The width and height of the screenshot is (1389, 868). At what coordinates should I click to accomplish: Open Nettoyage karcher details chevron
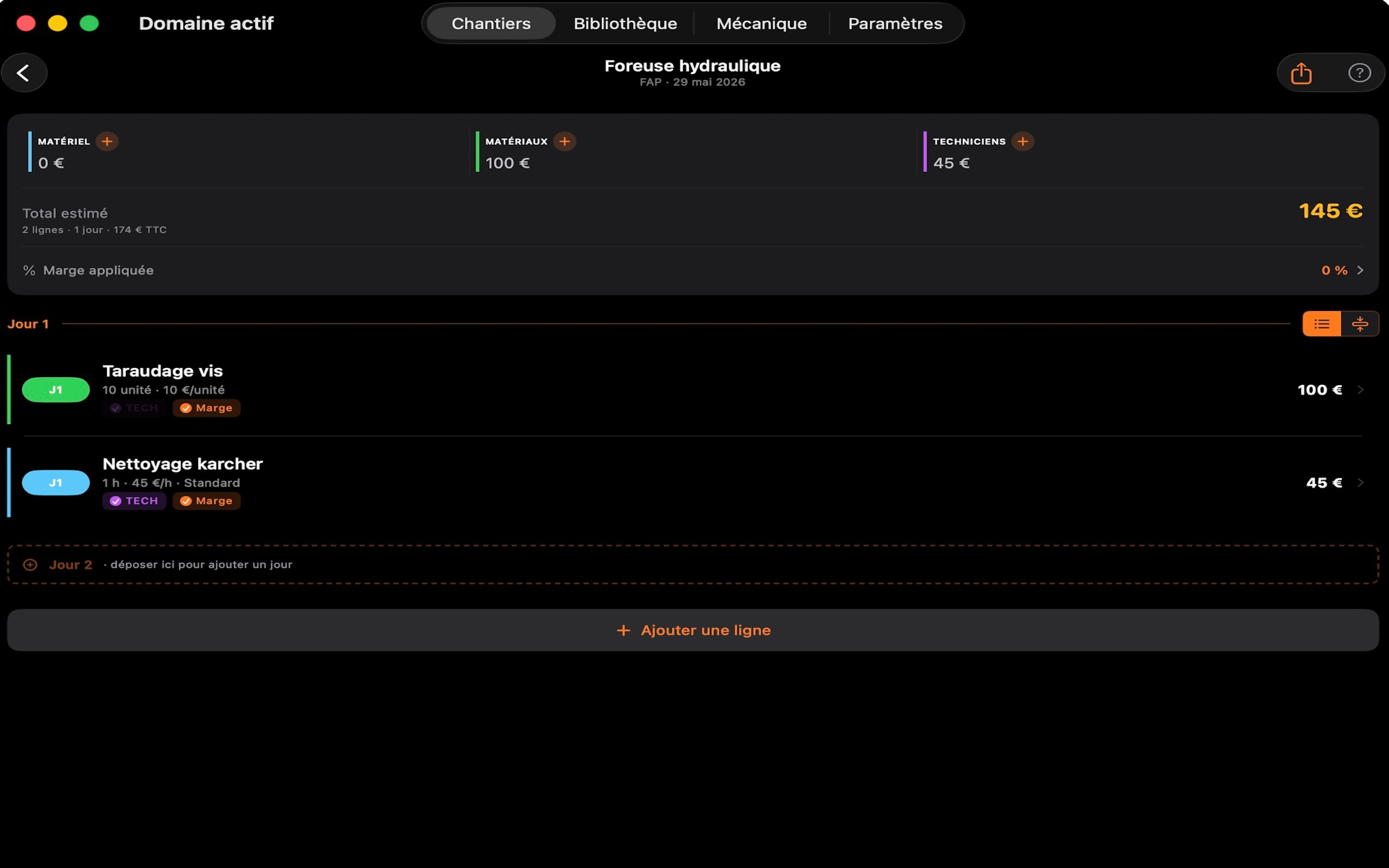coord(1360,483)
